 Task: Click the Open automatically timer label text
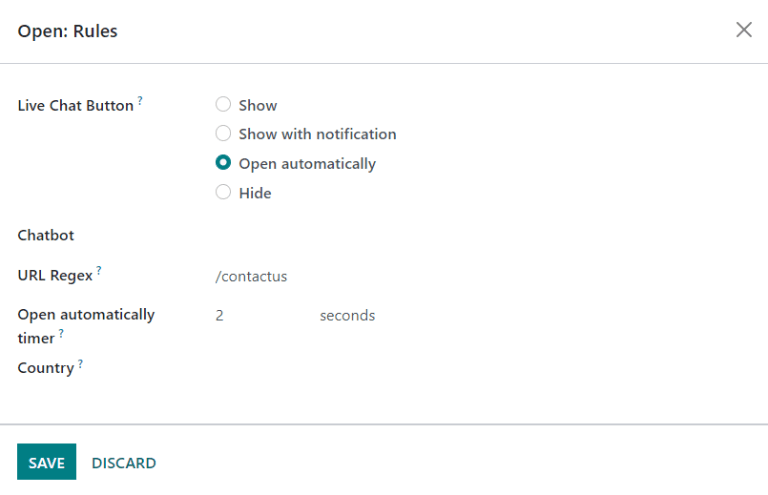86,314
